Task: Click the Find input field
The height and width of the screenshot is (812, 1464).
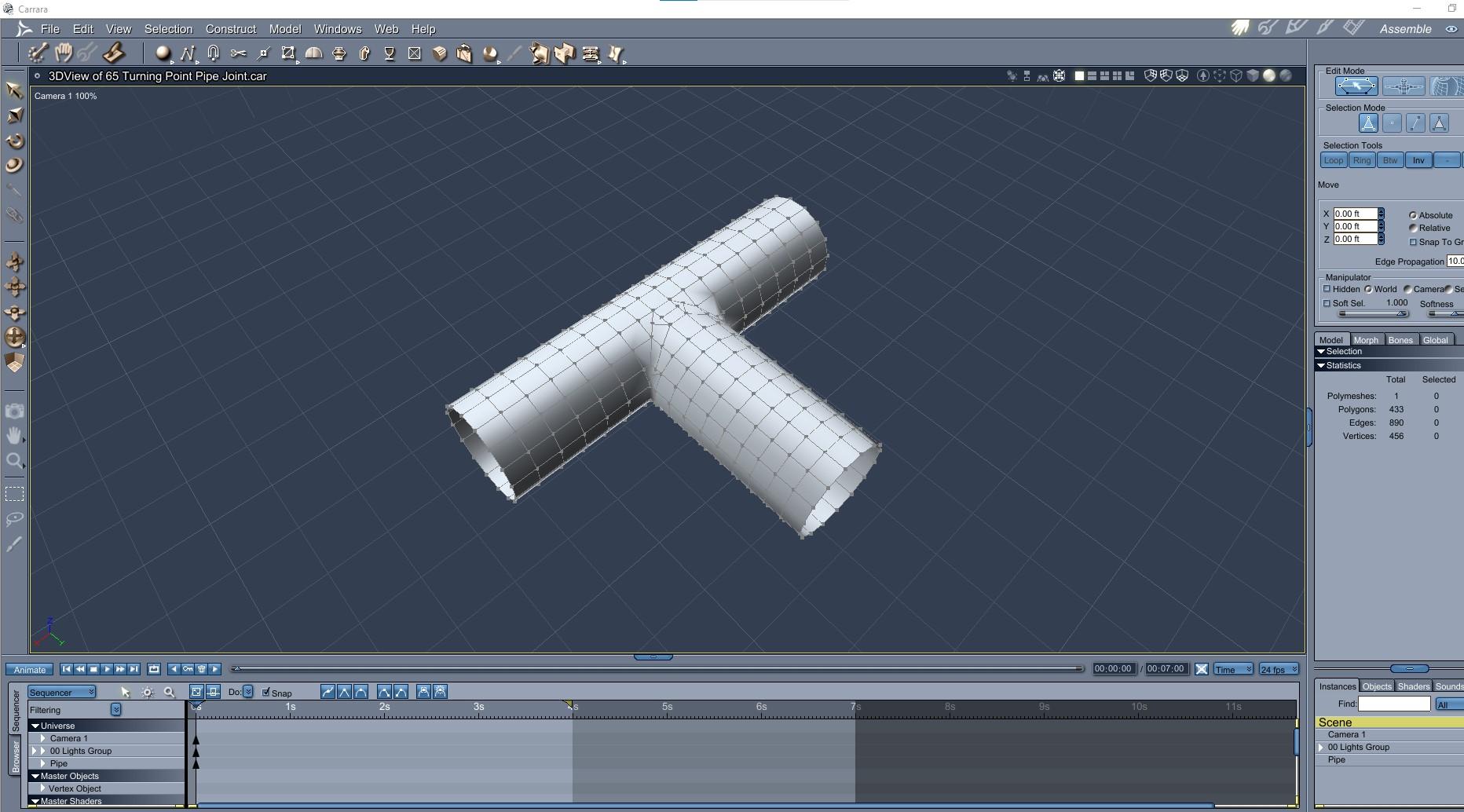Action: tap(1394, 704)
